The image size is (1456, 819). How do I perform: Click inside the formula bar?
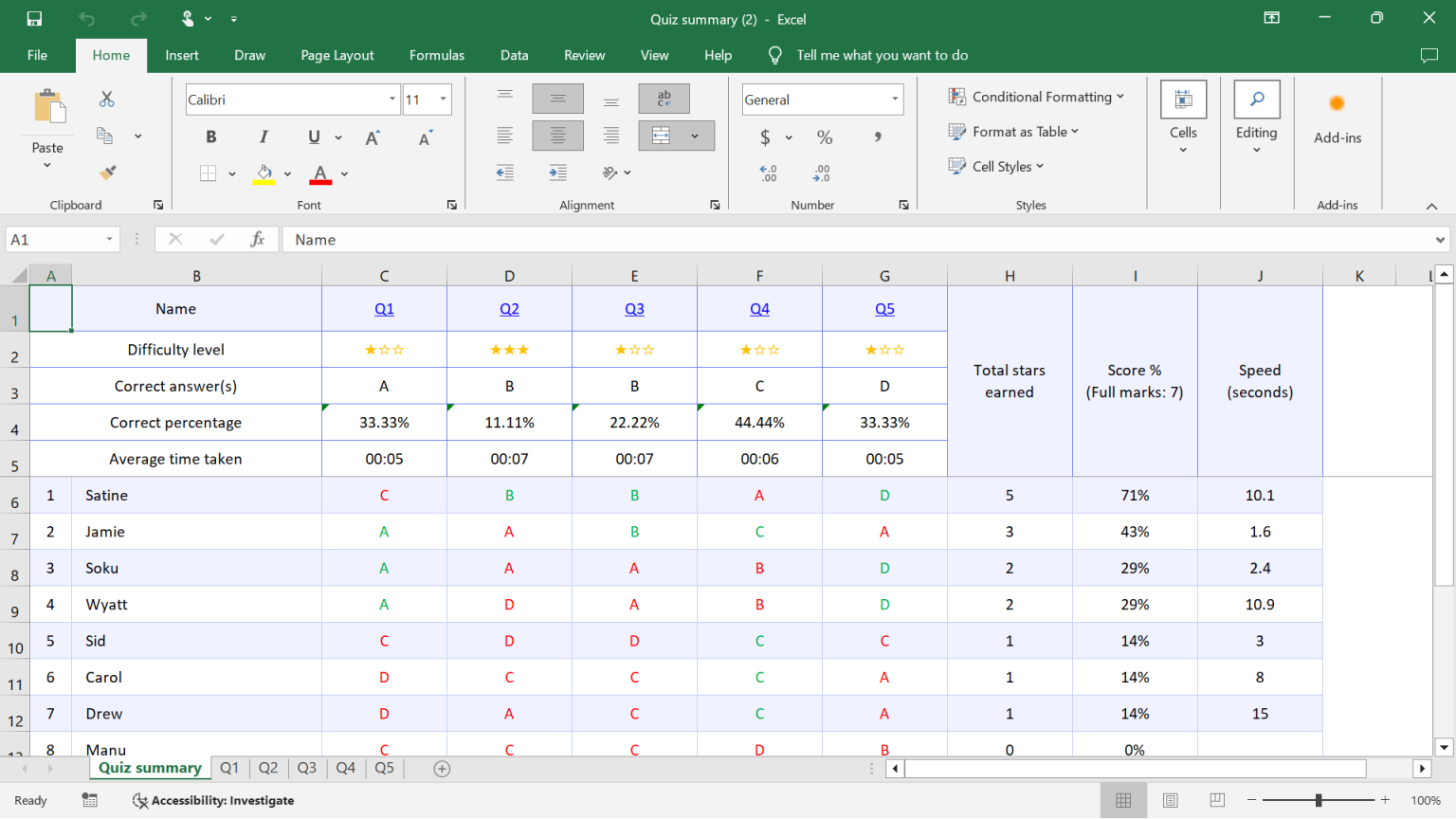(x=664, y=239)
